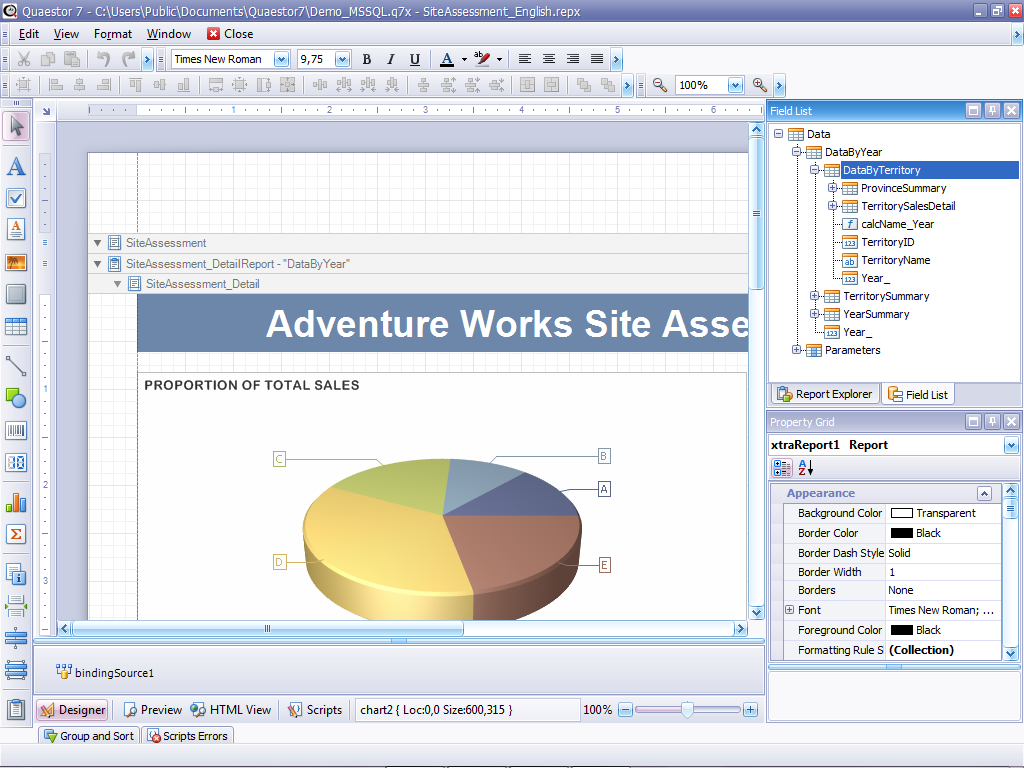Click the Background Color Transparent swatch

pos(901,513)
